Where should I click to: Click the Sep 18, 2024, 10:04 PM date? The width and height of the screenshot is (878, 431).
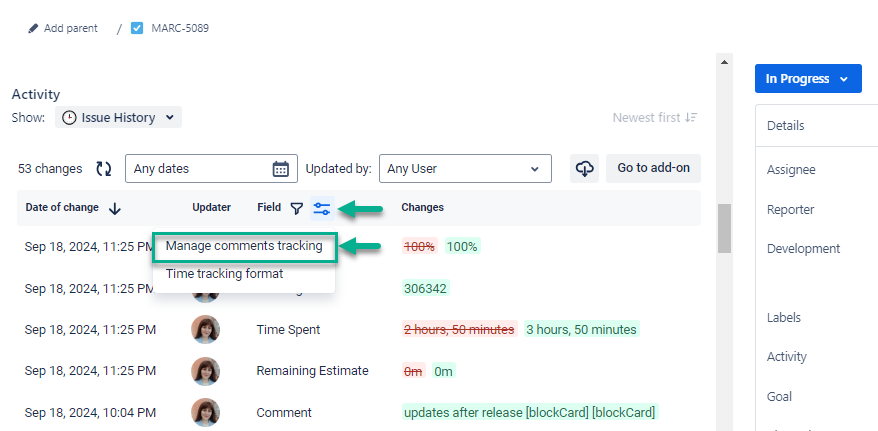point(90,413)
